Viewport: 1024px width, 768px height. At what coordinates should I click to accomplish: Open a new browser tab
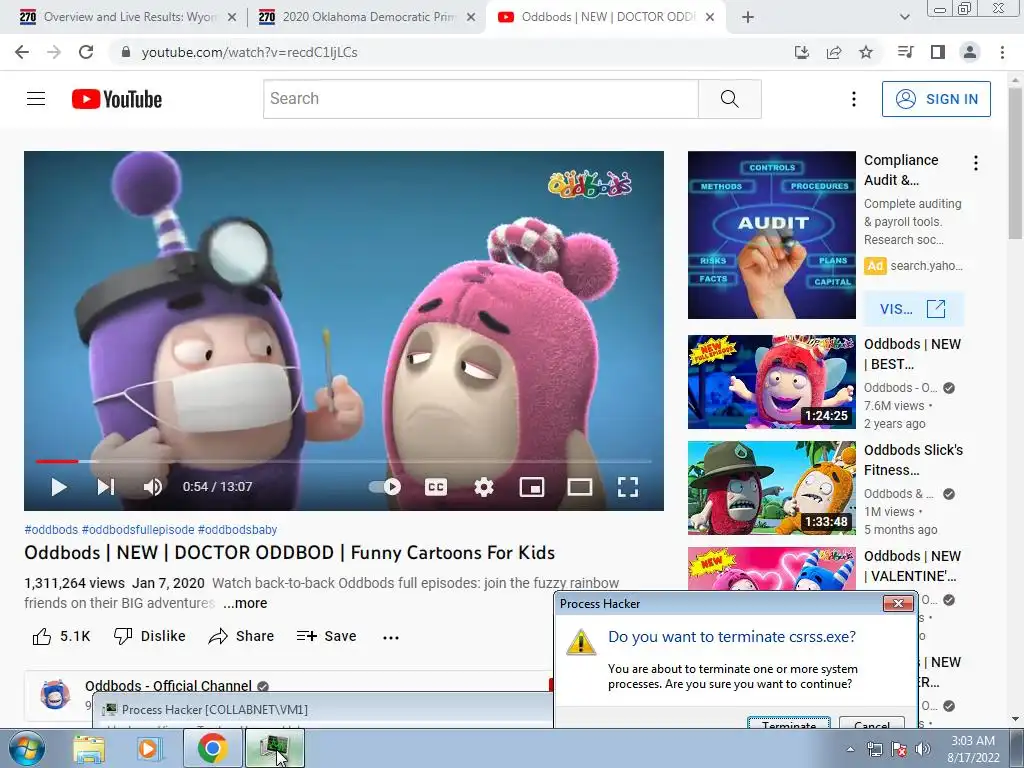coord(748,17)
